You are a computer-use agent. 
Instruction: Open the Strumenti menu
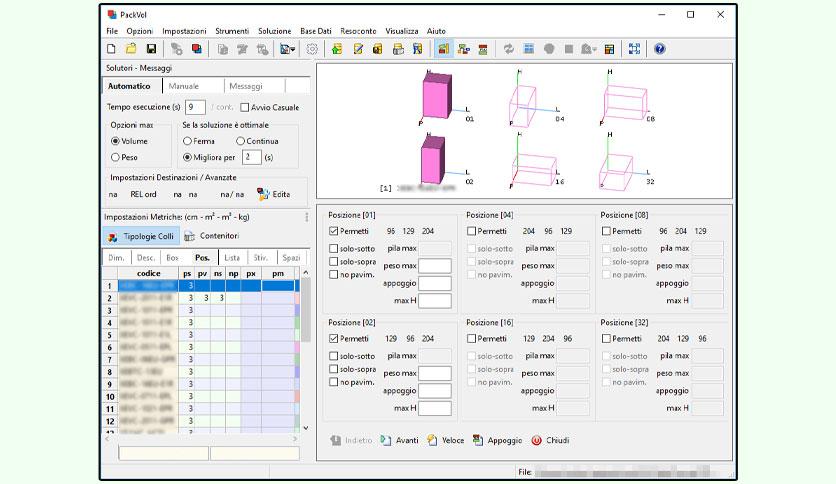[x=232, y=31]
